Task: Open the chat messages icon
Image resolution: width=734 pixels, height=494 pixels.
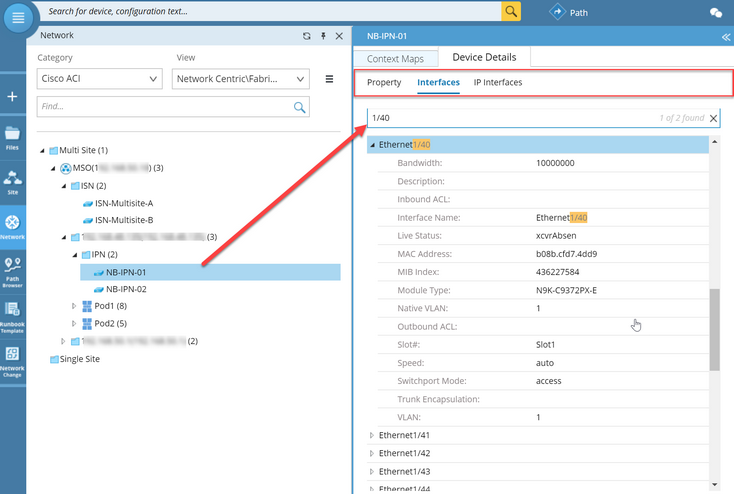Action: [716, 13]
